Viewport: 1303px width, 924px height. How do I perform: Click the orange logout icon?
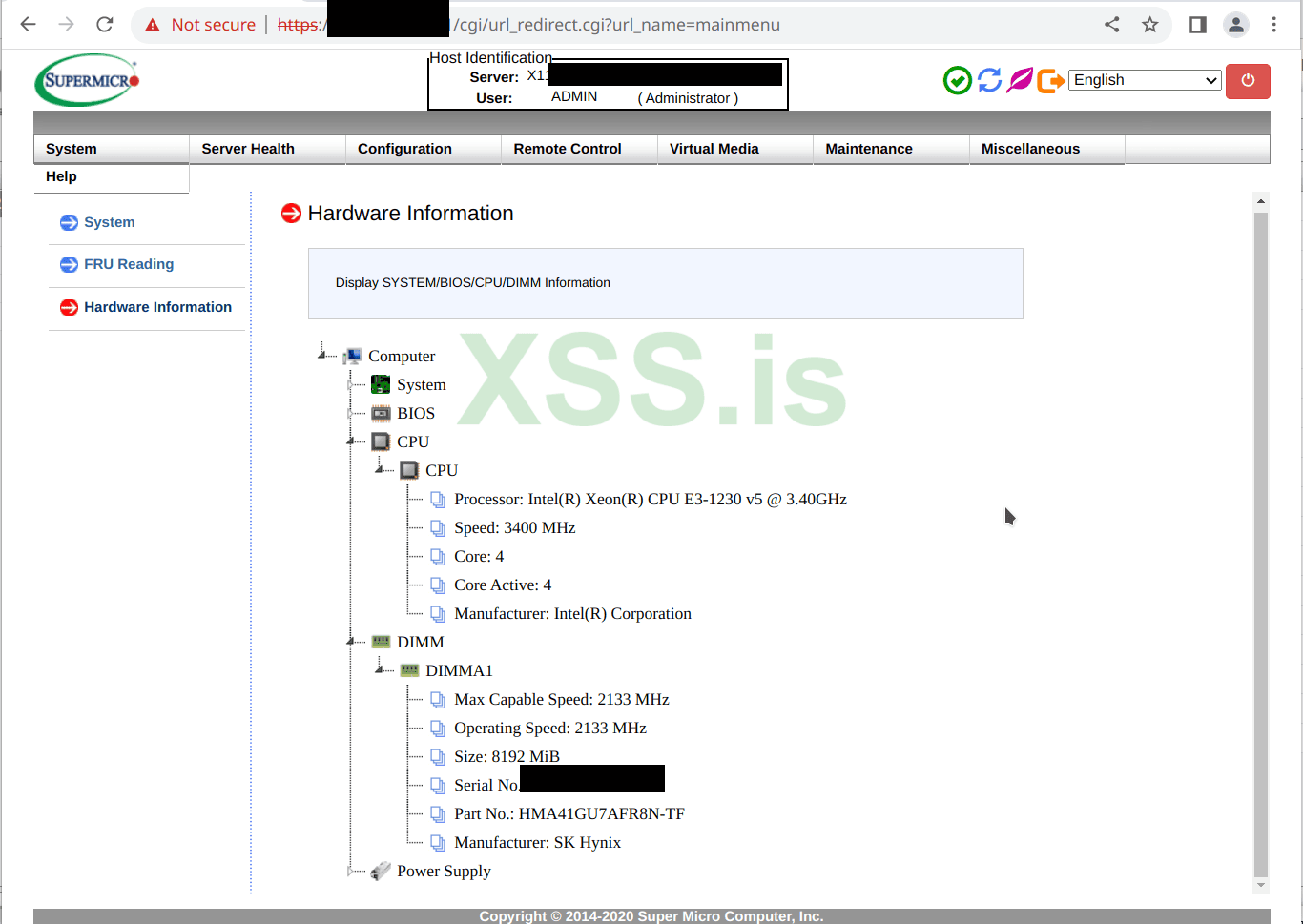coord(1051,80)
